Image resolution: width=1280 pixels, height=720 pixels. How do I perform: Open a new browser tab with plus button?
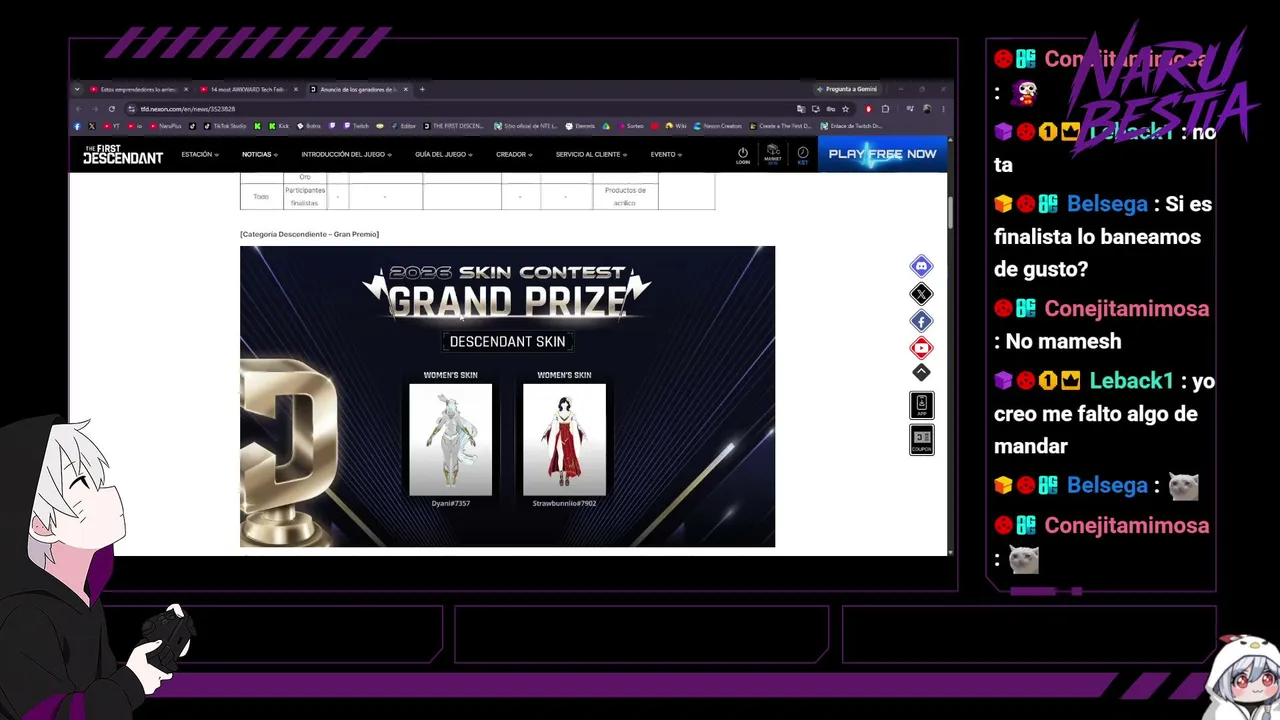tap(422, 89)
